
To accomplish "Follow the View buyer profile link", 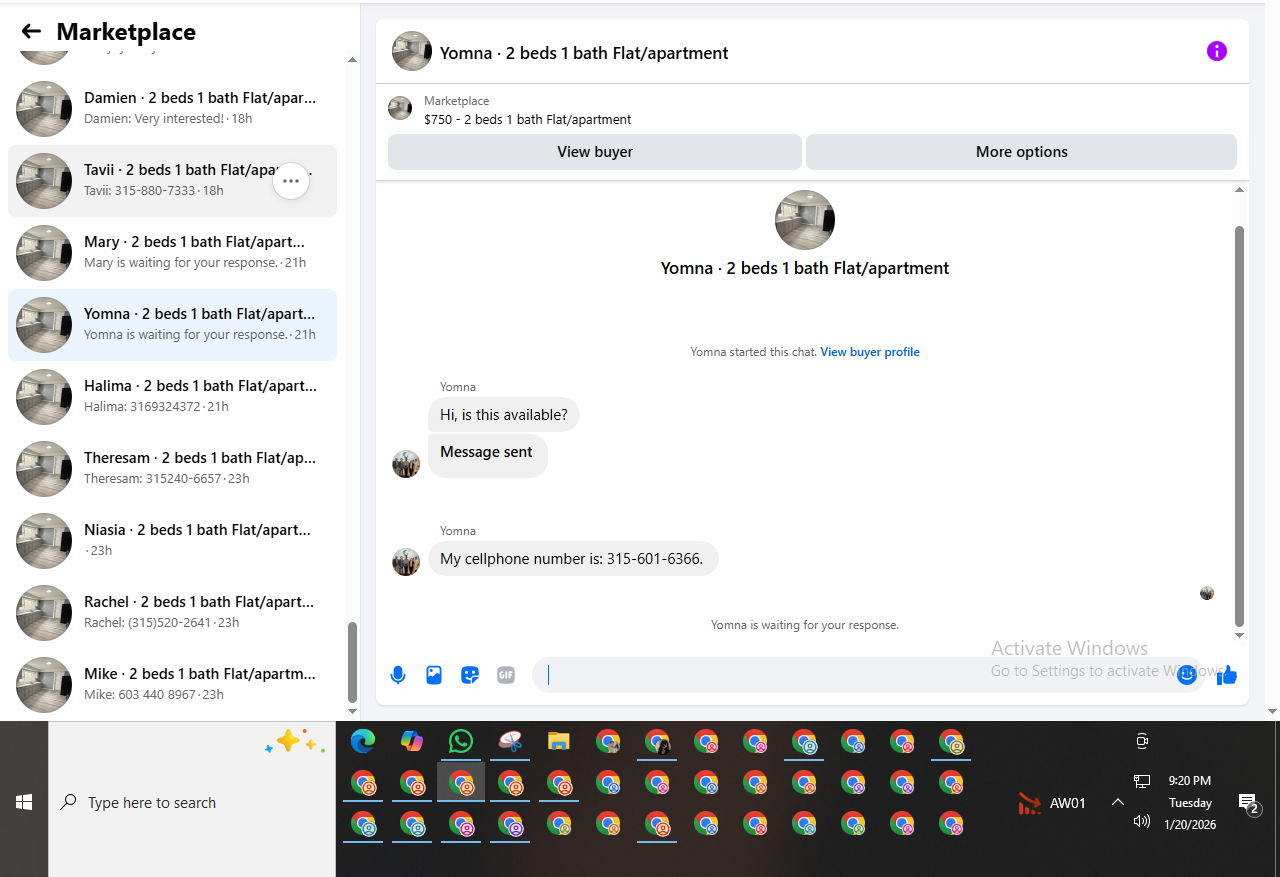I will (x=870, y=352).
